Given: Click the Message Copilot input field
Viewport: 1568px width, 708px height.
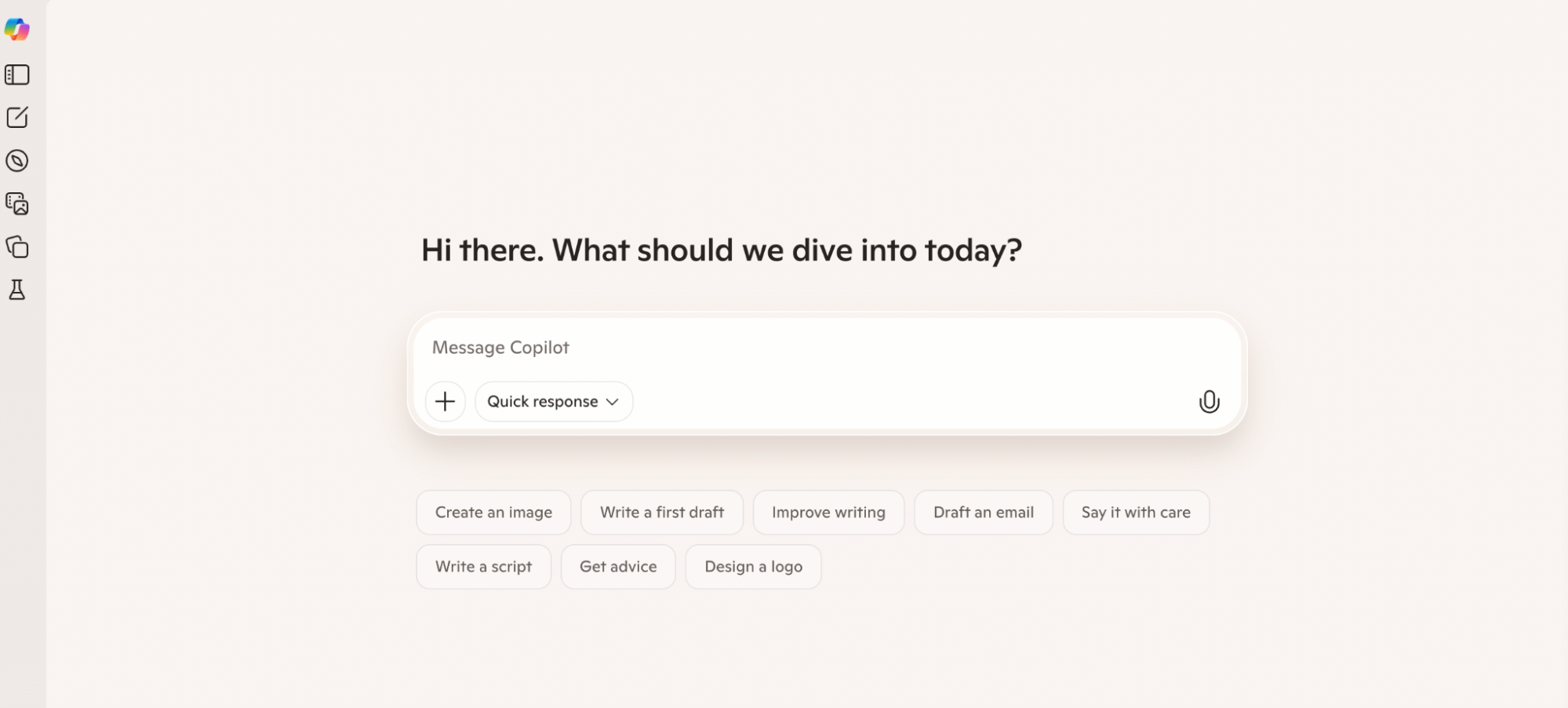Looking at the screenshot, I should pos(784,348).
